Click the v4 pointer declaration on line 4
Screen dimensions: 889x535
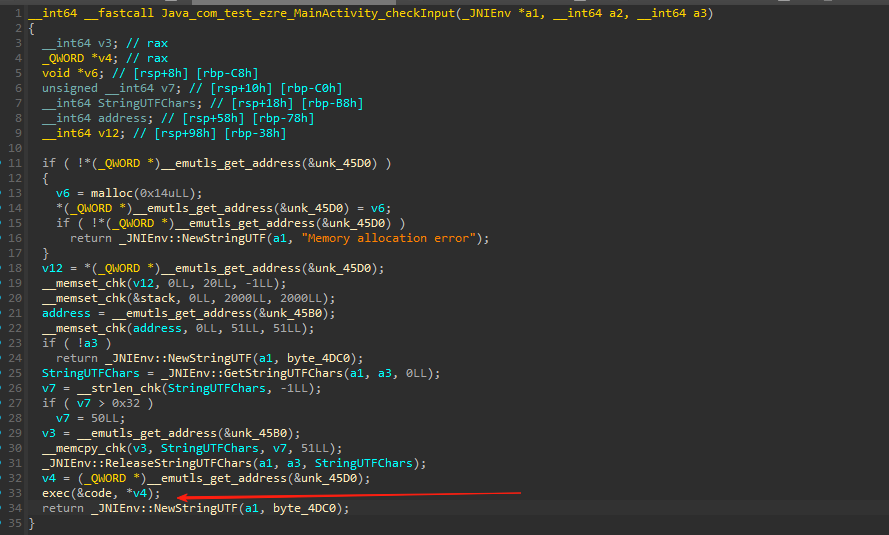[105, 58]
